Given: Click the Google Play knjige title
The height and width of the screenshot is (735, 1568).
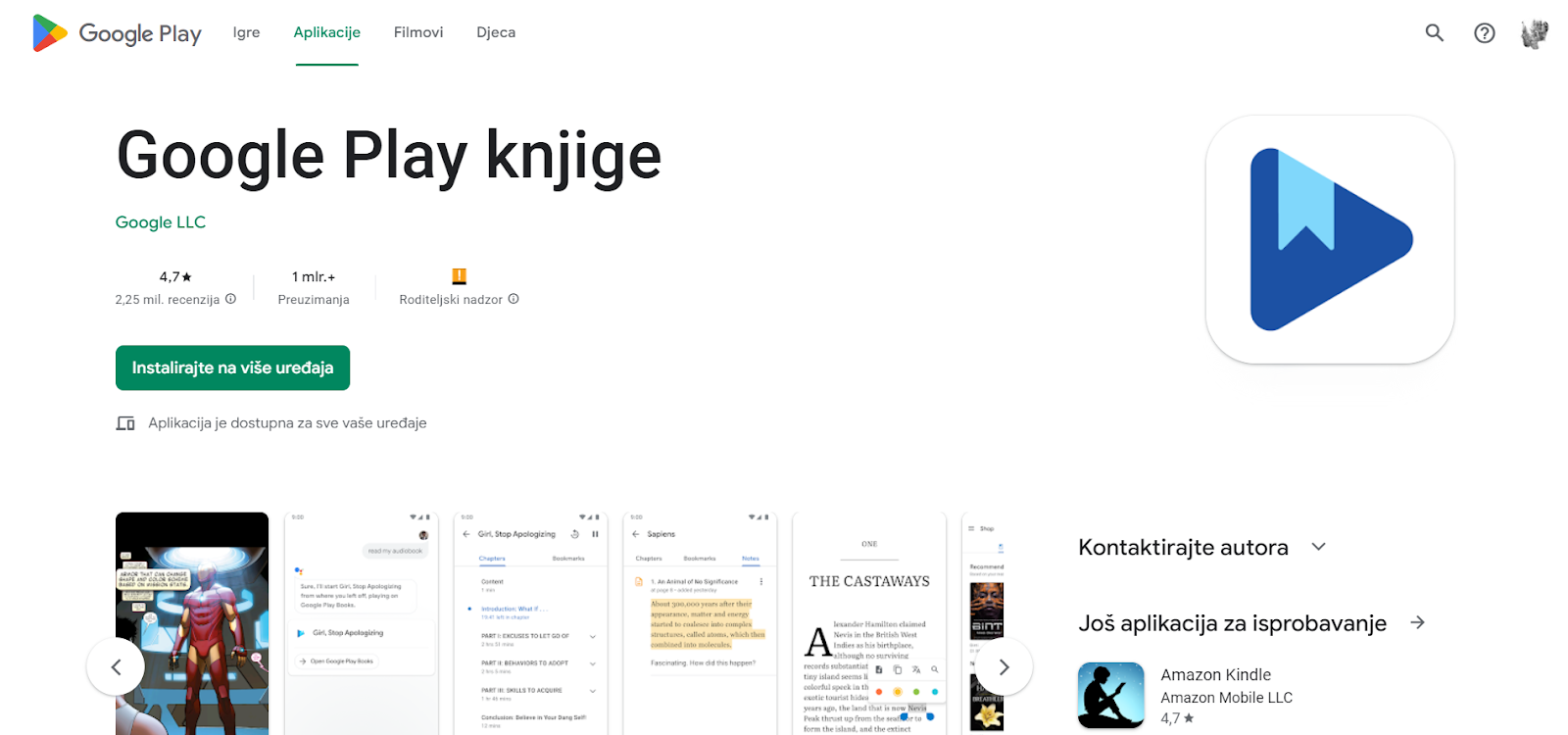Looking at the screenshot, I should click(x=389, y=156).
